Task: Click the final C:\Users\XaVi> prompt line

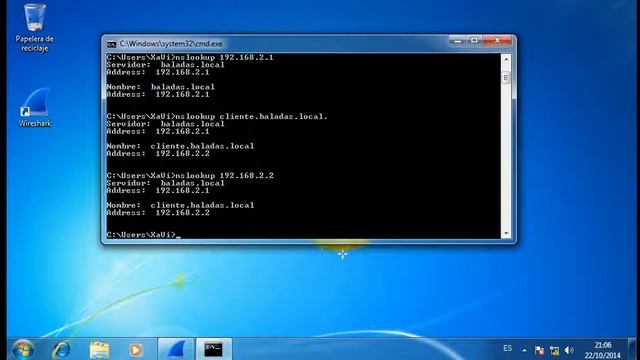Action: (x=144, y=235)
